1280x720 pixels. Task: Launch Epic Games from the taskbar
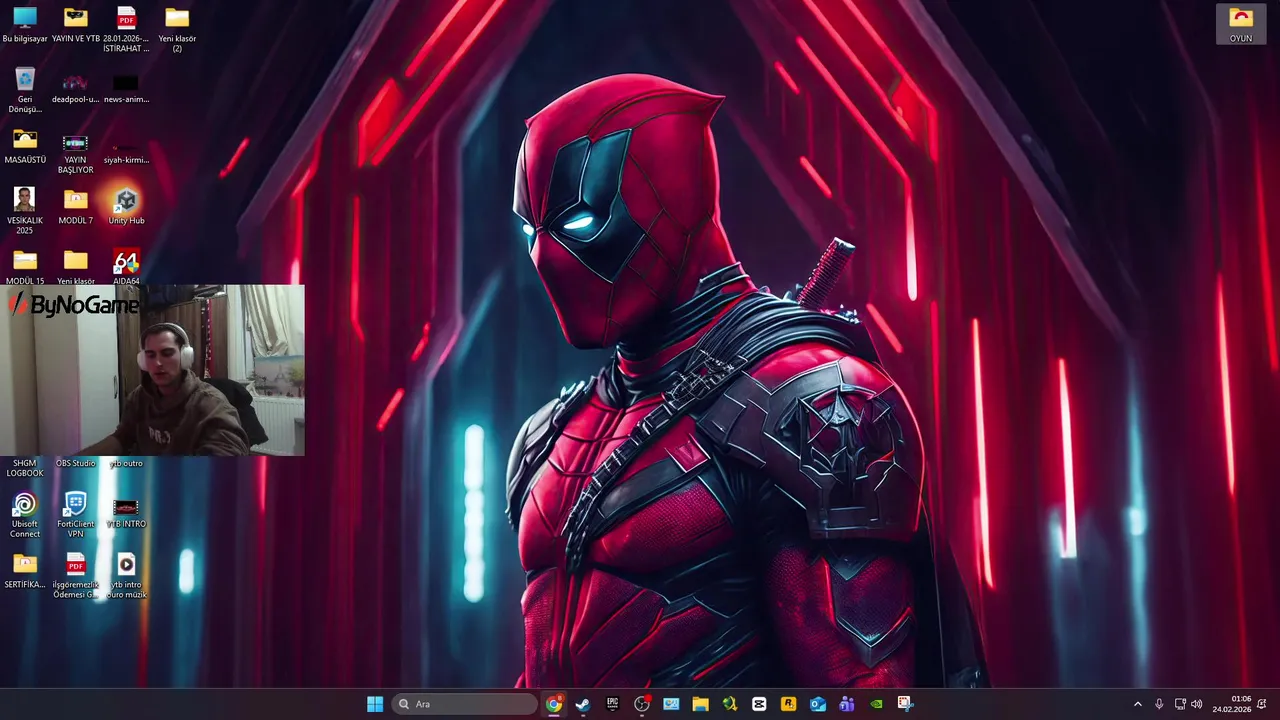(x=612, y=704)
